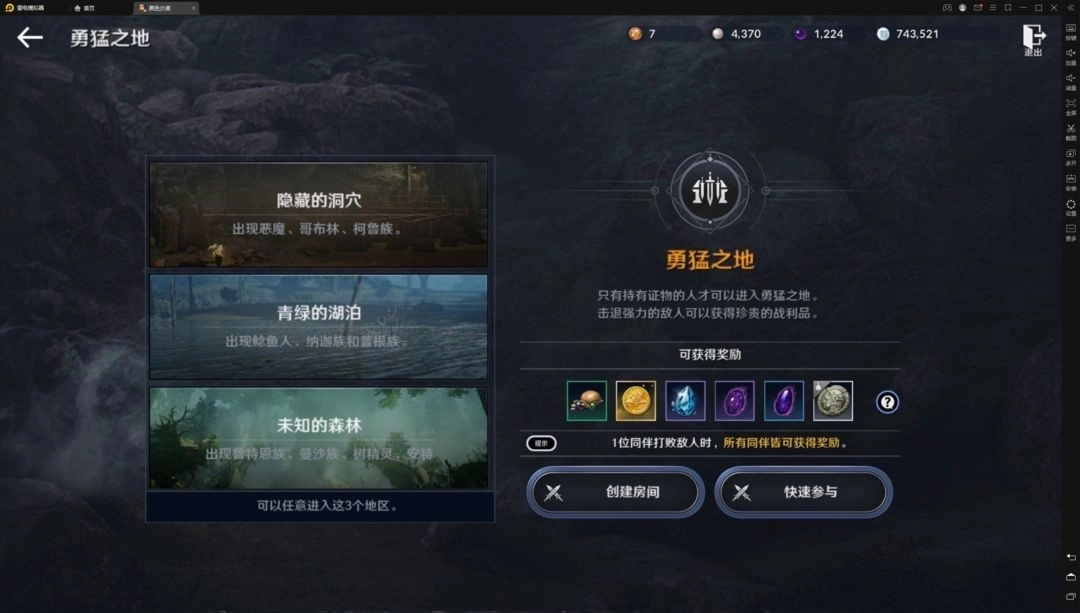Image resolution: width=1080 pixels, height=613 pixels.
Task: Click the mushroom item reward icon
Action: 586,401
